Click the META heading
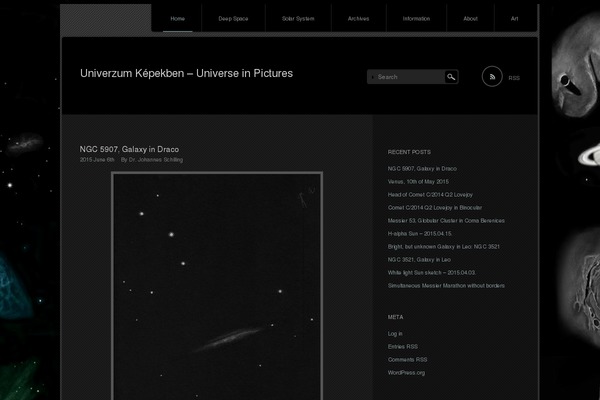This screenshot has width=600, height=400. 395,317
